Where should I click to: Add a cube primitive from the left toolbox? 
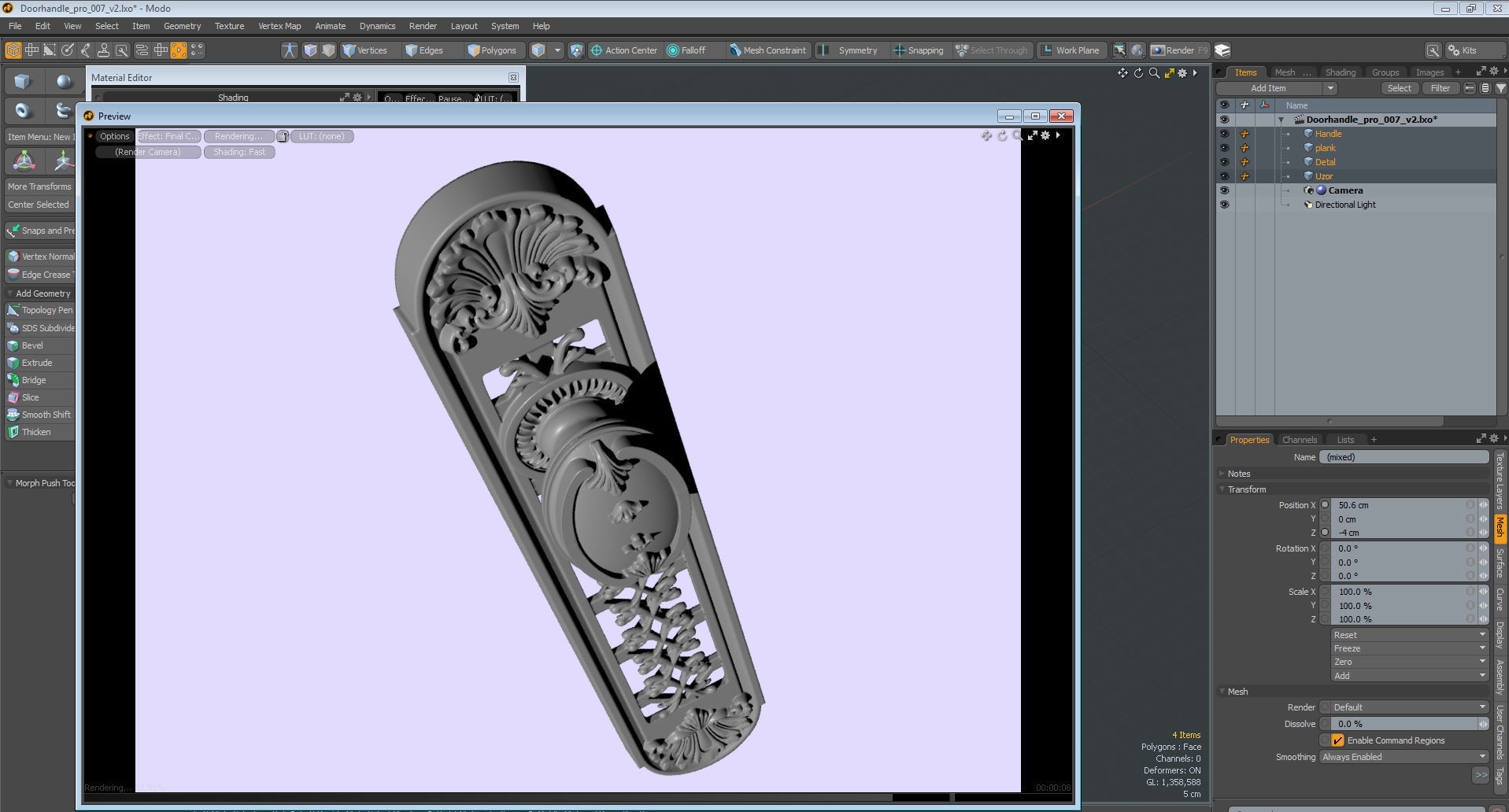click(22, 81)
